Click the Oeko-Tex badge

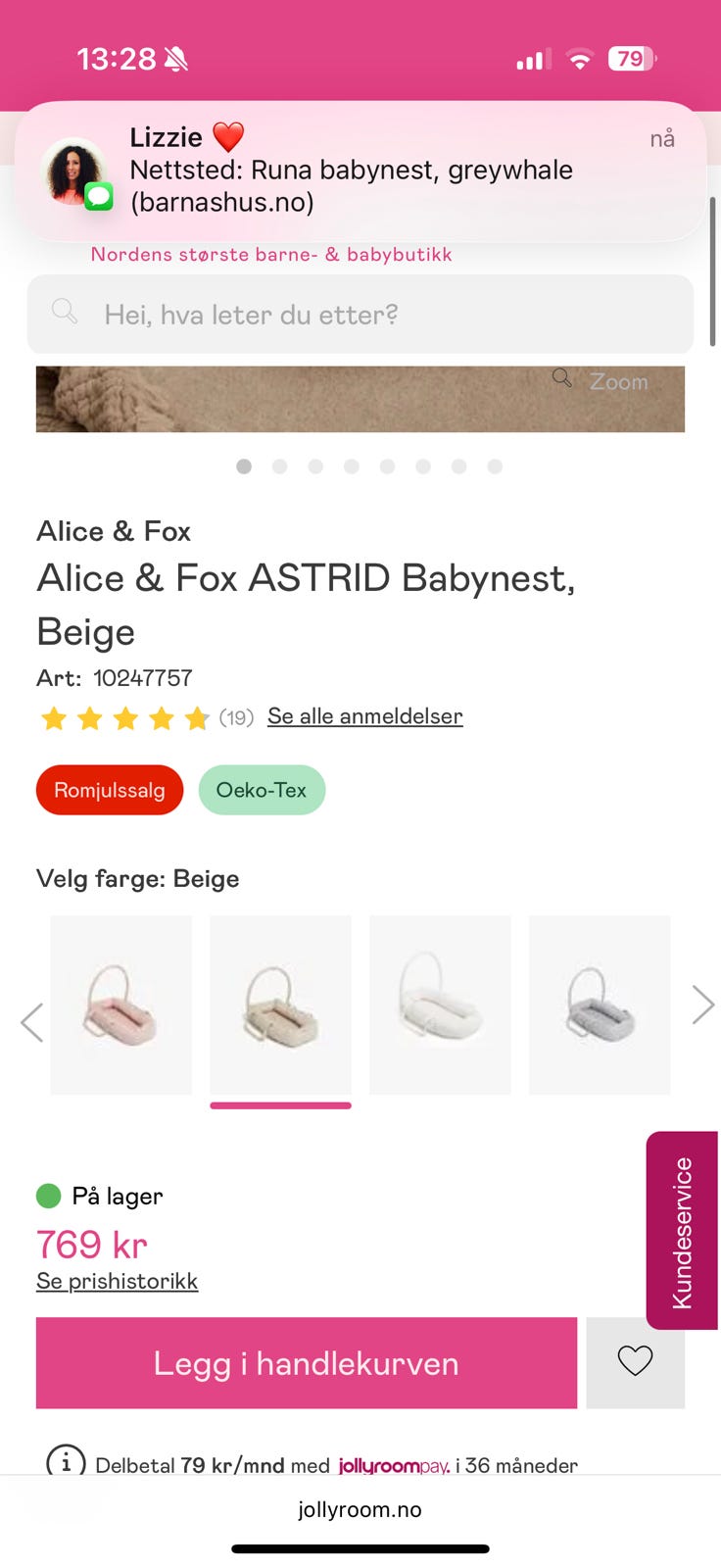(262, 790)
